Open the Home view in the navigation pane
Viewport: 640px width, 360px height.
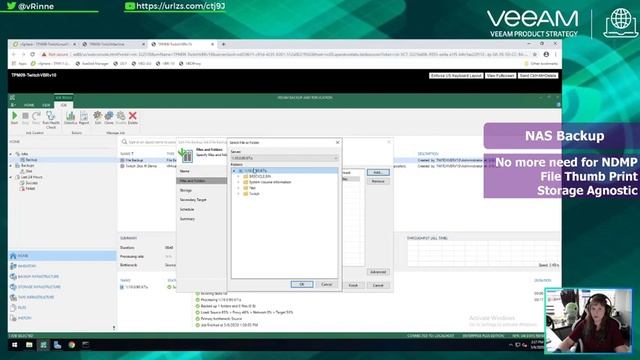[x=62, y=256]
